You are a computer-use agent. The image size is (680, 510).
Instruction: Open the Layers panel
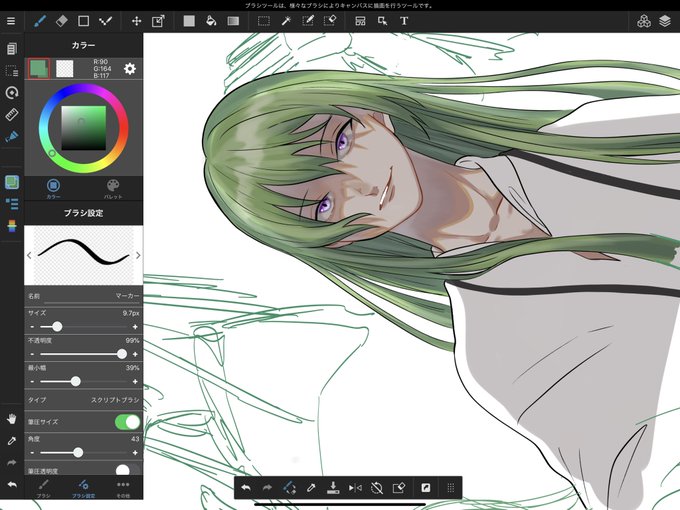coord(665,21)
